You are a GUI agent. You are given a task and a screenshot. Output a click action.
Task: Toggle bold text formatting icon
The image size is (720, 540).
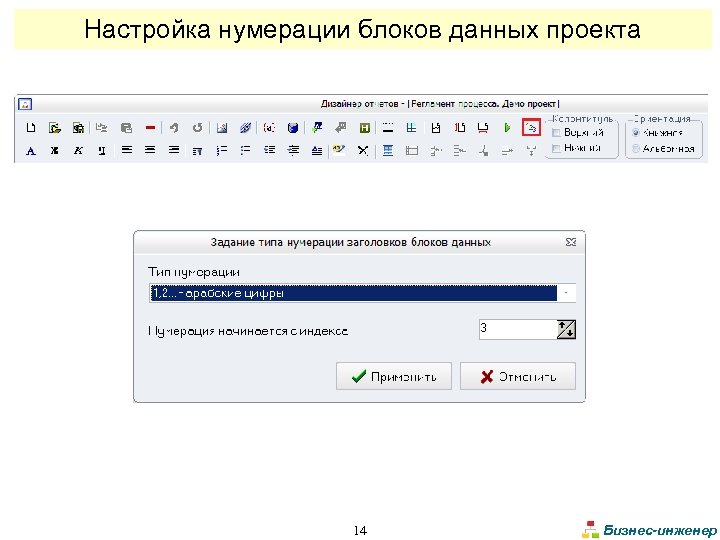(x=55, y=151)
